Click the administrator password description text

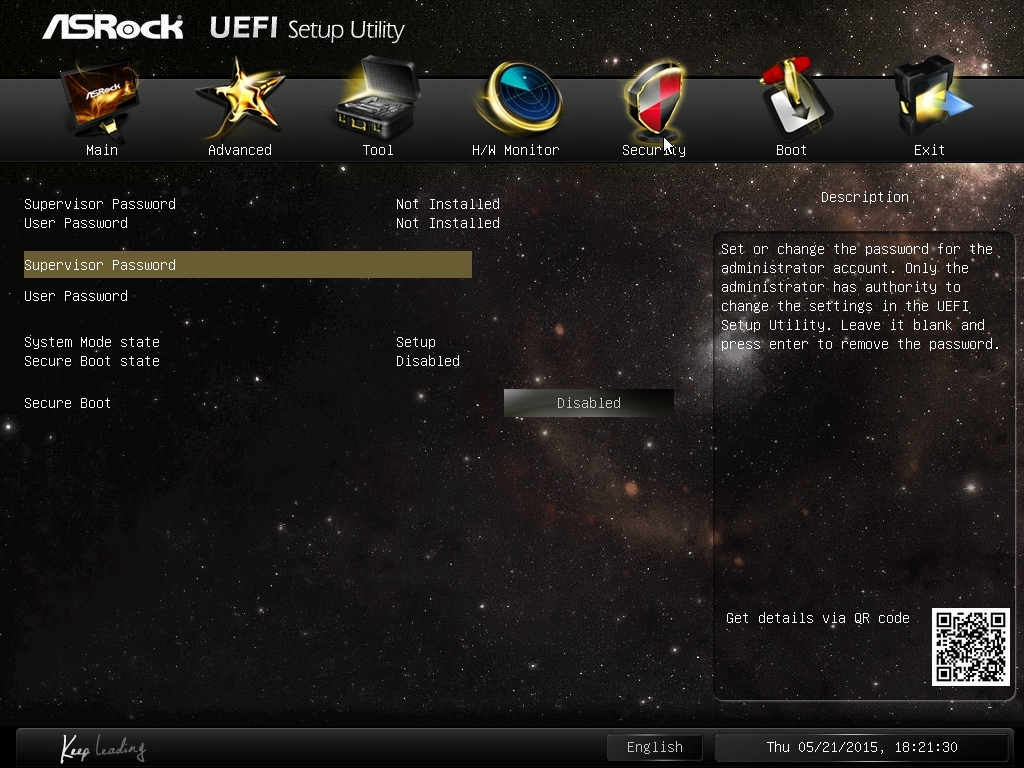[860, 296]
